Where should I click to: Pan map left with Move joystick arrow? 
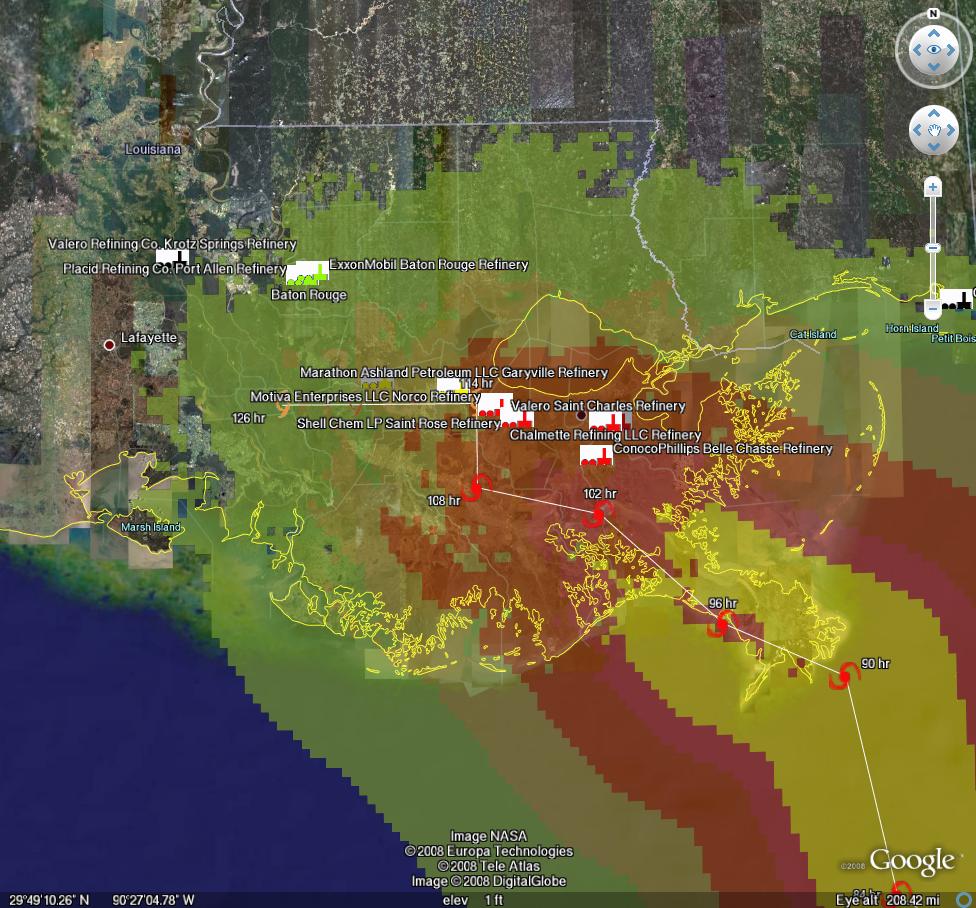917,130
